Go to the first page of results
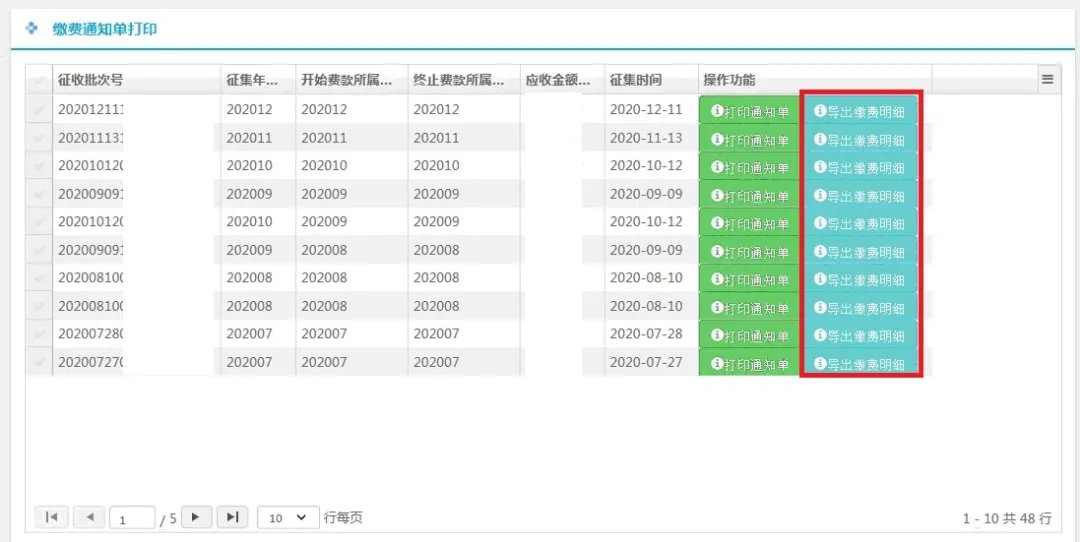This screenshot has height=542, width=1080. [x=51, y=517]
